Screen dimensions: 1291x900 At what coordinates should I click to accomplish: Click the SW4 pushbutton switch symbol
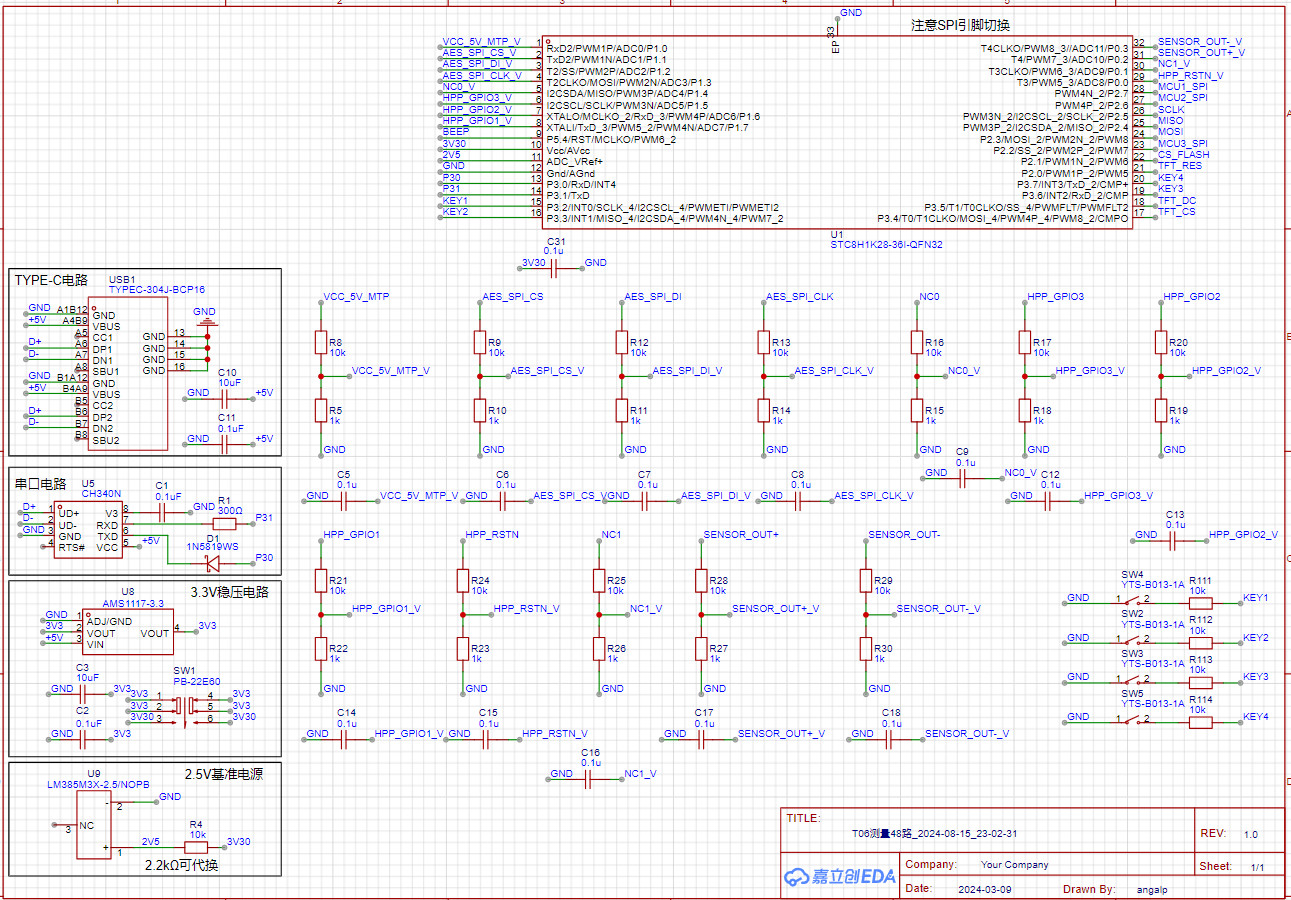pos(1133,601)
